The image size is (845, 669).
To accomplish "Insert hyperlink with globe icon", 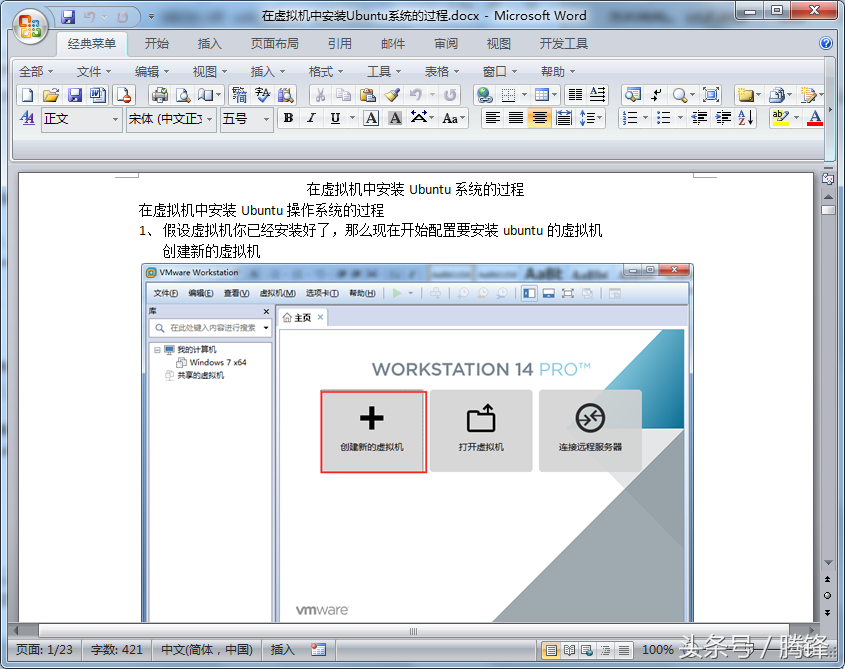I will pyautogui.click(x=484, y=95).
